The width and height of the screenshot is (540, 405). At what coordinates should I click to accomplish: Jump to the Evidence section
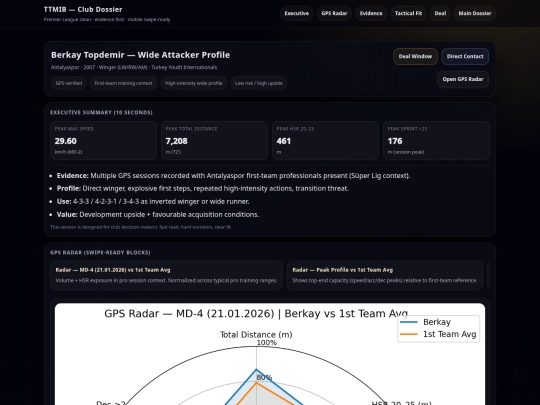(x=371, y=13)
